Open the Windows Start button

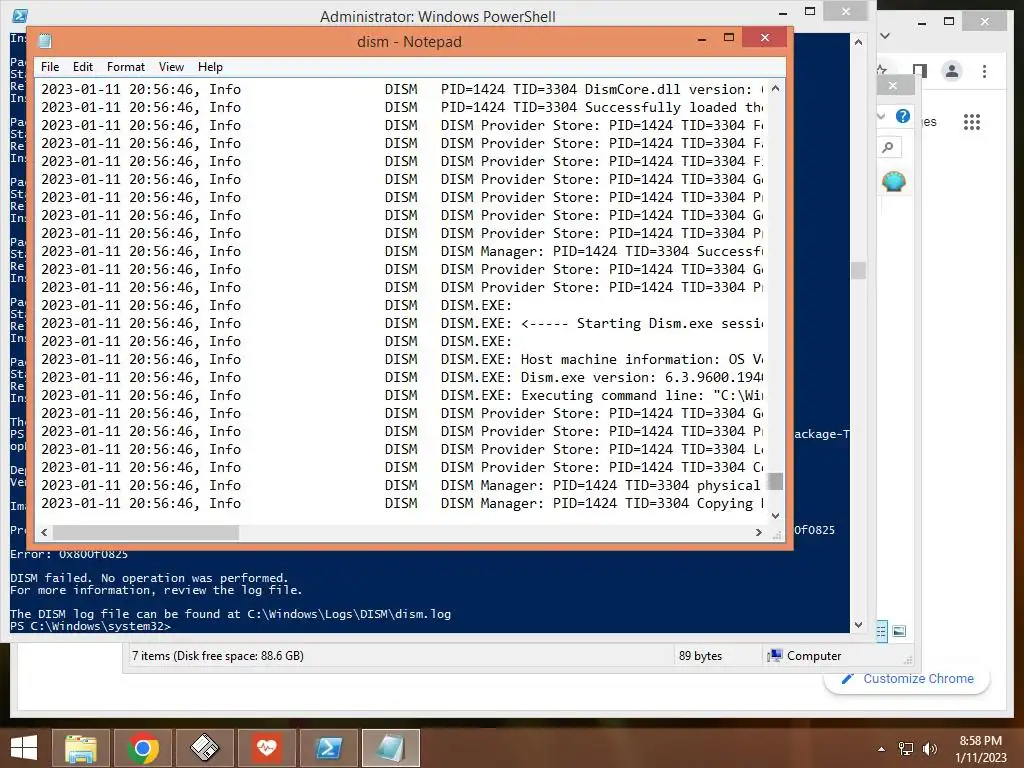(24, 748)
